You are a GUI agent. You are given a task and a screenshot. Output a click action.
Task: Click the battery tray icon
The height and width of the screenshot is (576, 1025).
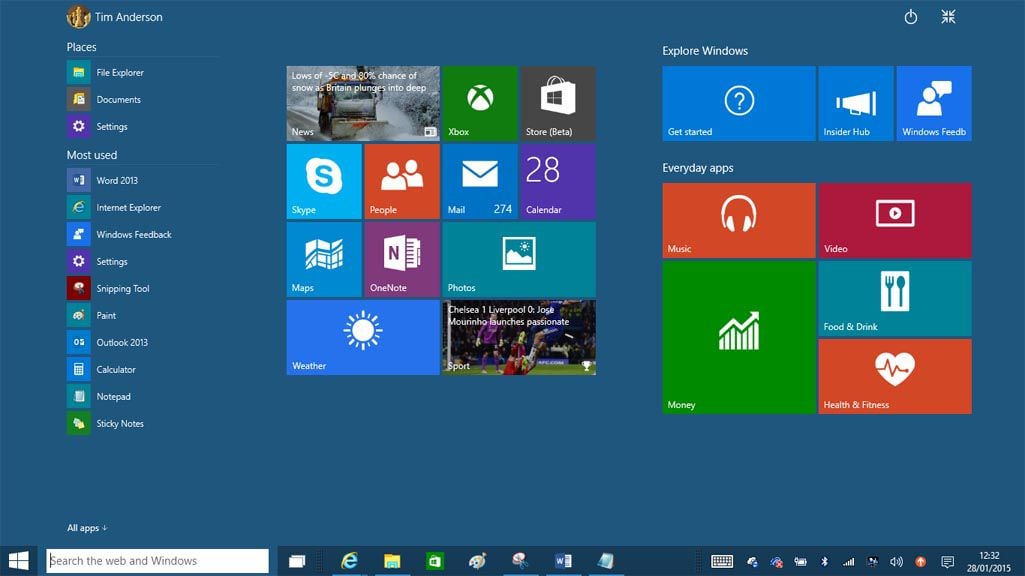pyautogui.click(x=800, y=562)
